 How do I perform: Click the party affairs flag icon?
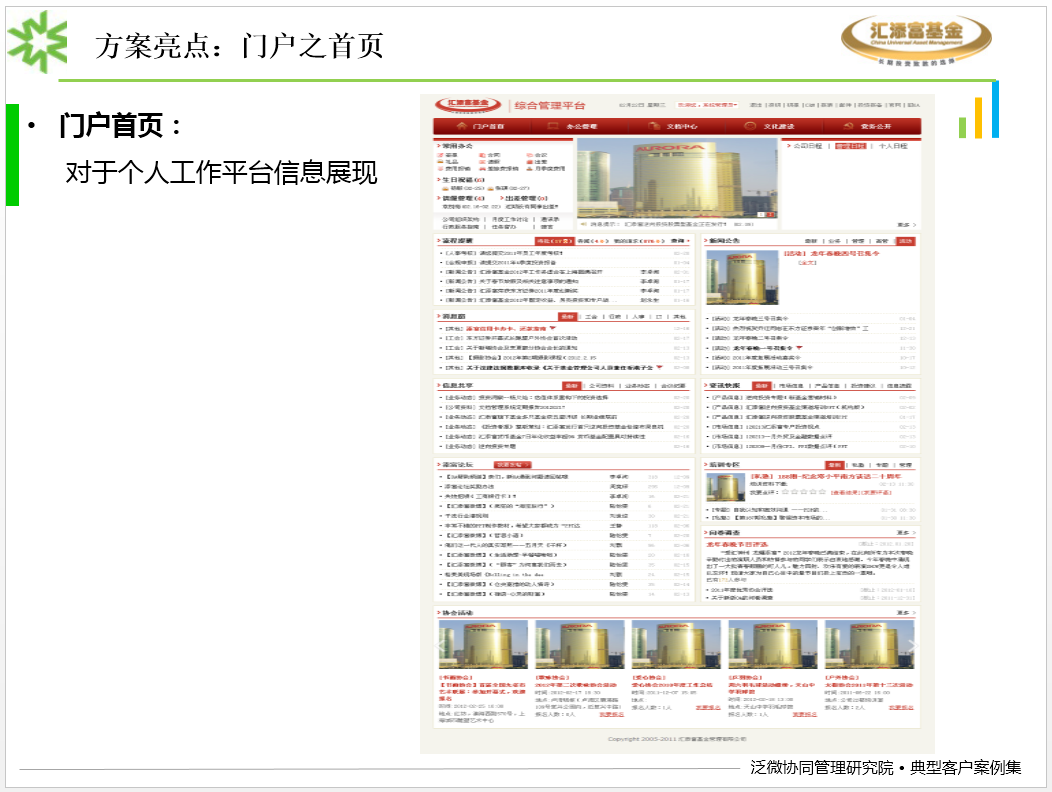pos(848,126)
